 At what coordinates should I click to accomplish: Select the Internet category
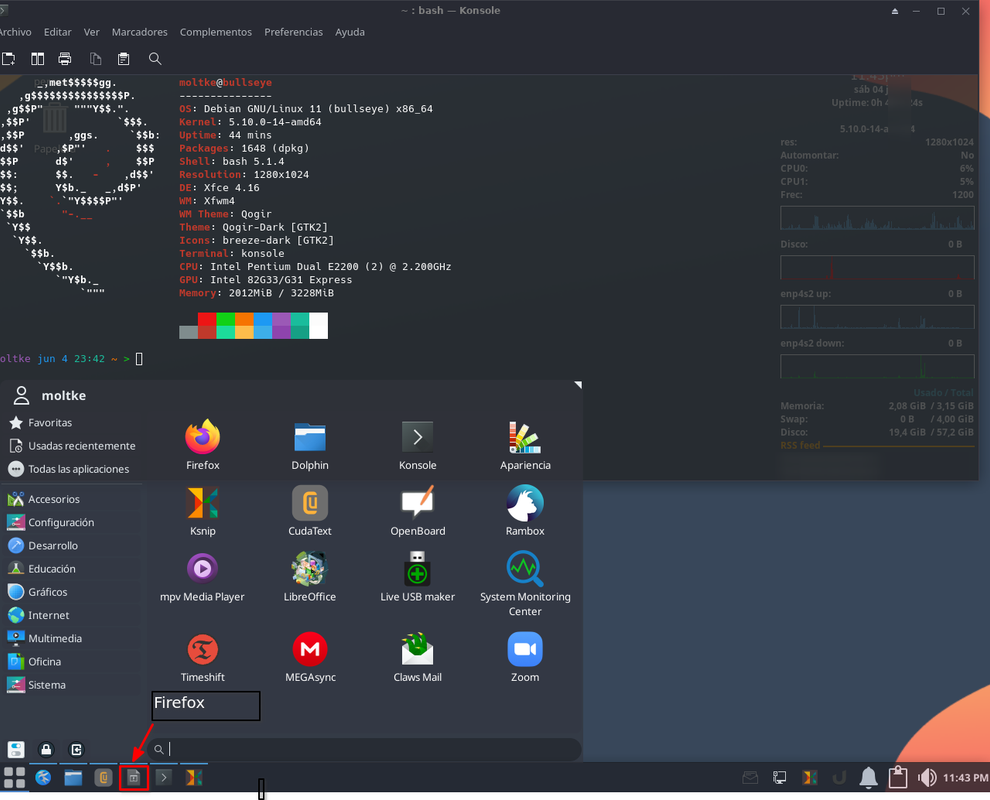tap(73, 615)
